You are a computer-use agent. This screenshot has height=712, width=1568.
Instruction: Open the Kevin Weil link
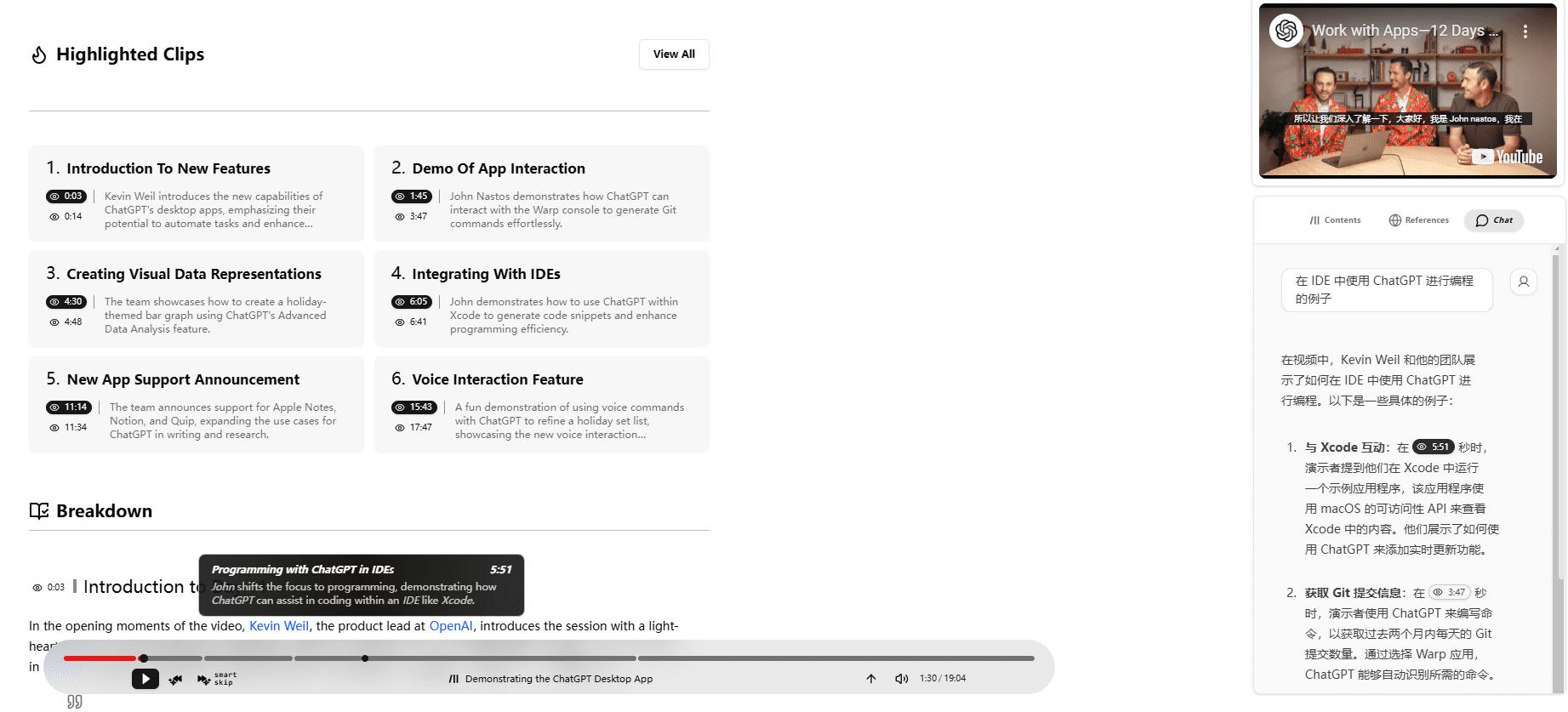point(279,626)
